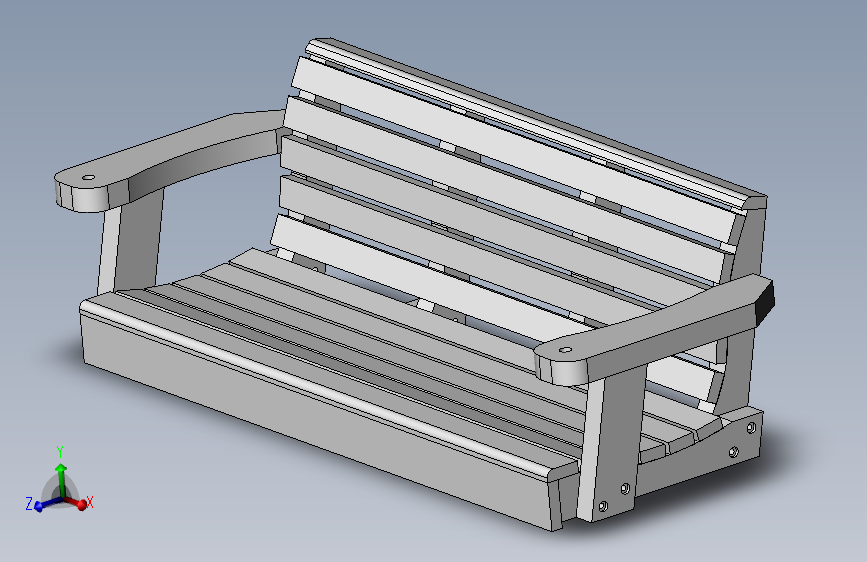Select the hole in the right armrest
Screen dimensions: 867x562
tap(565, 350)
